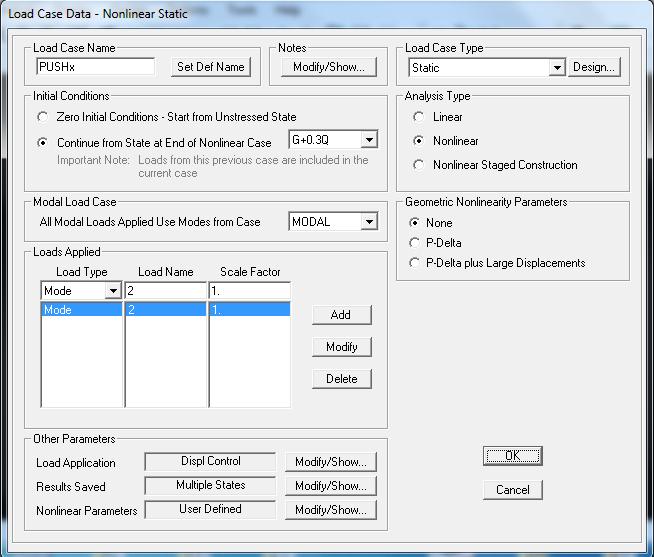The height and width of the screenshot is (557, 654).
Task: Select the Mode row in the loads list
Action: [82, 310]
